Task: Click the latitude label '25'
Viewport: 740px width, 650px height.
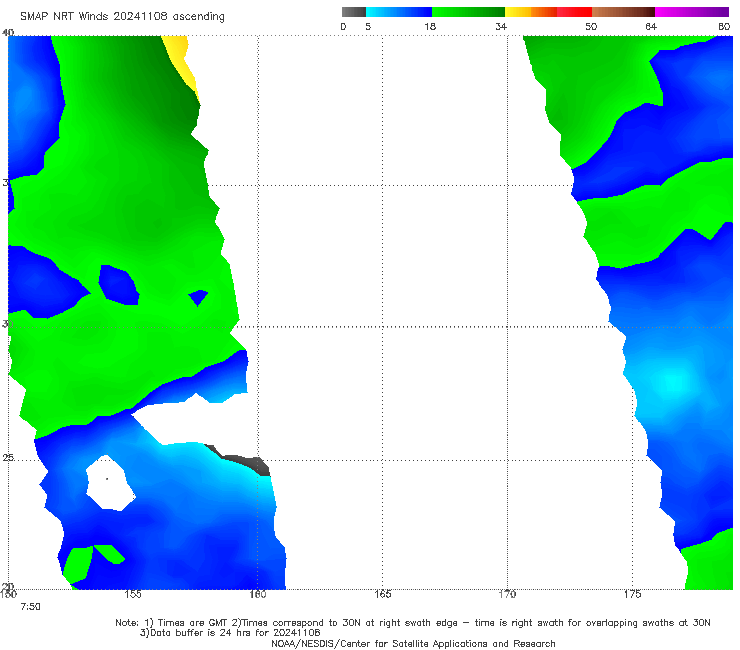Action: [x=8, y=458]
